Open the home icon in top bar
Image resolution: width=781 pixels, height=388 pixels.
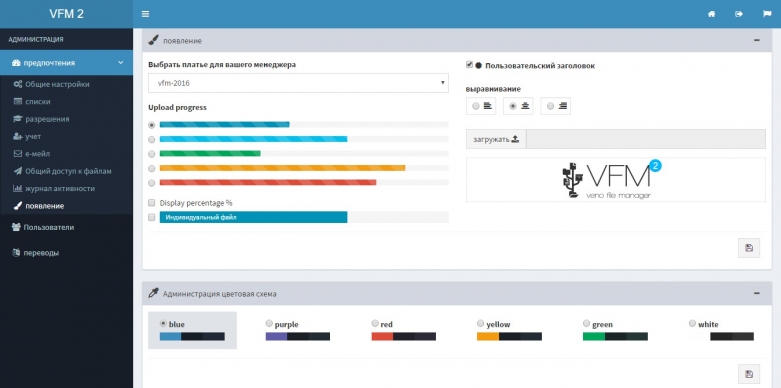pos(712,14)
